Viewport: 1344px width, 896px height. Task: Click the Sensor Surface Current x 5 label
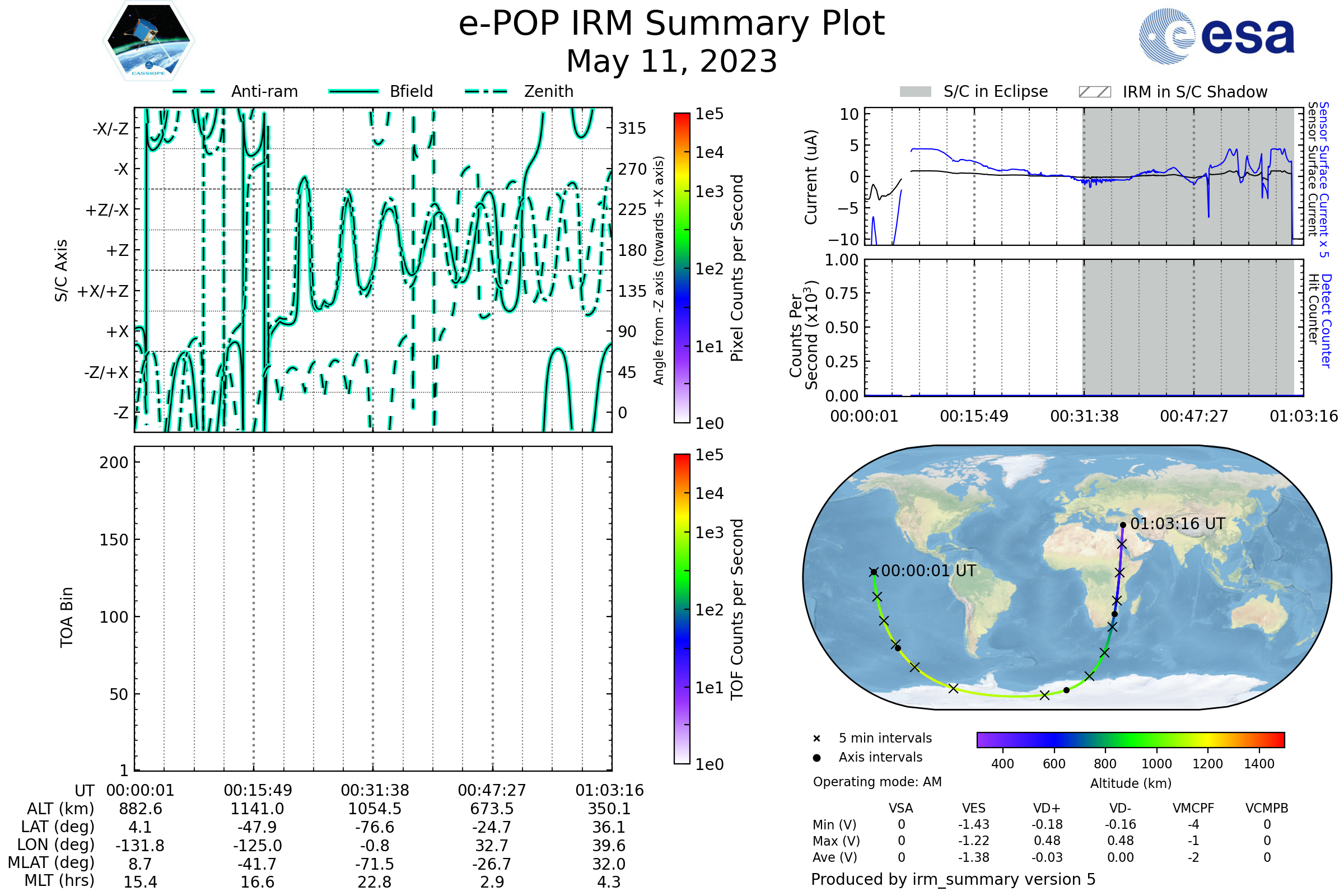click(x=1324, y=179)
